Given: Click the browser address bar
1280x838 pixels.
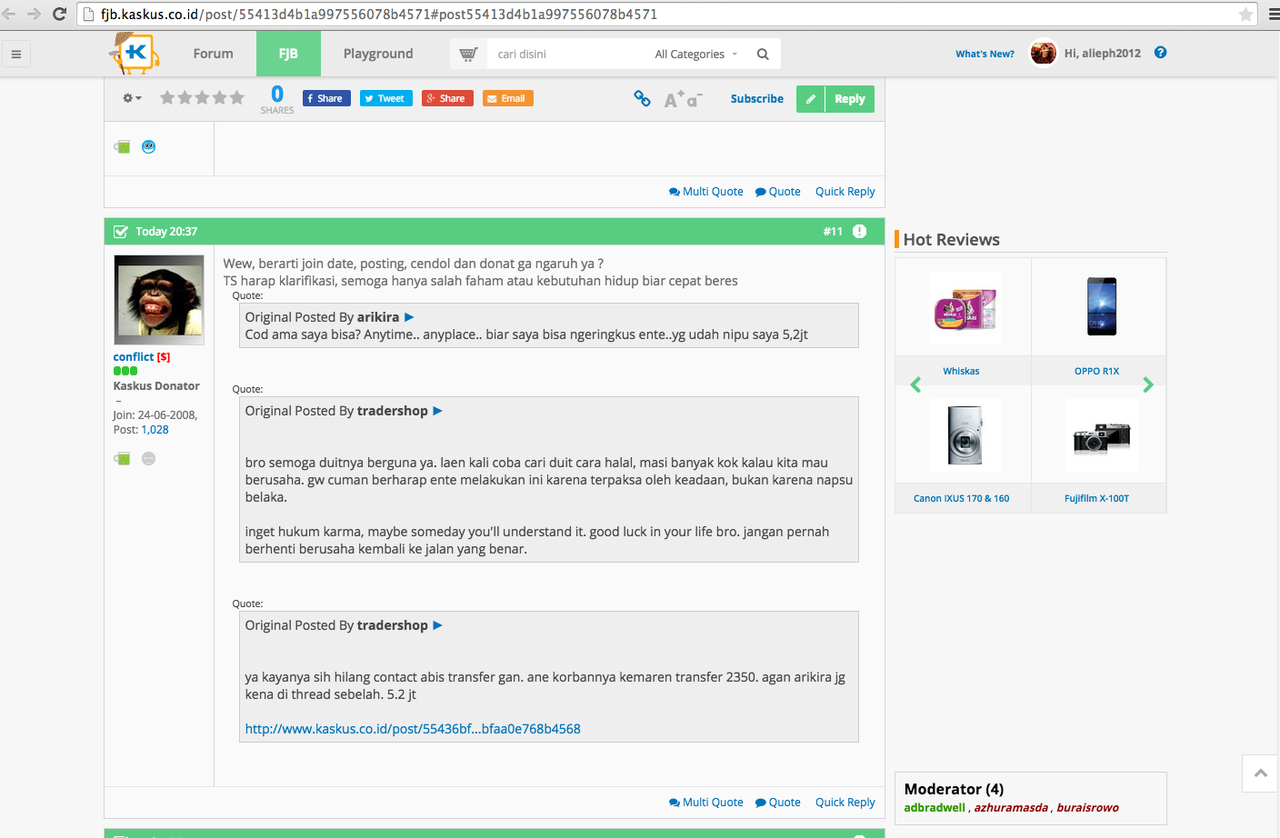Looking at the screenshot, I should coord(658,15).
